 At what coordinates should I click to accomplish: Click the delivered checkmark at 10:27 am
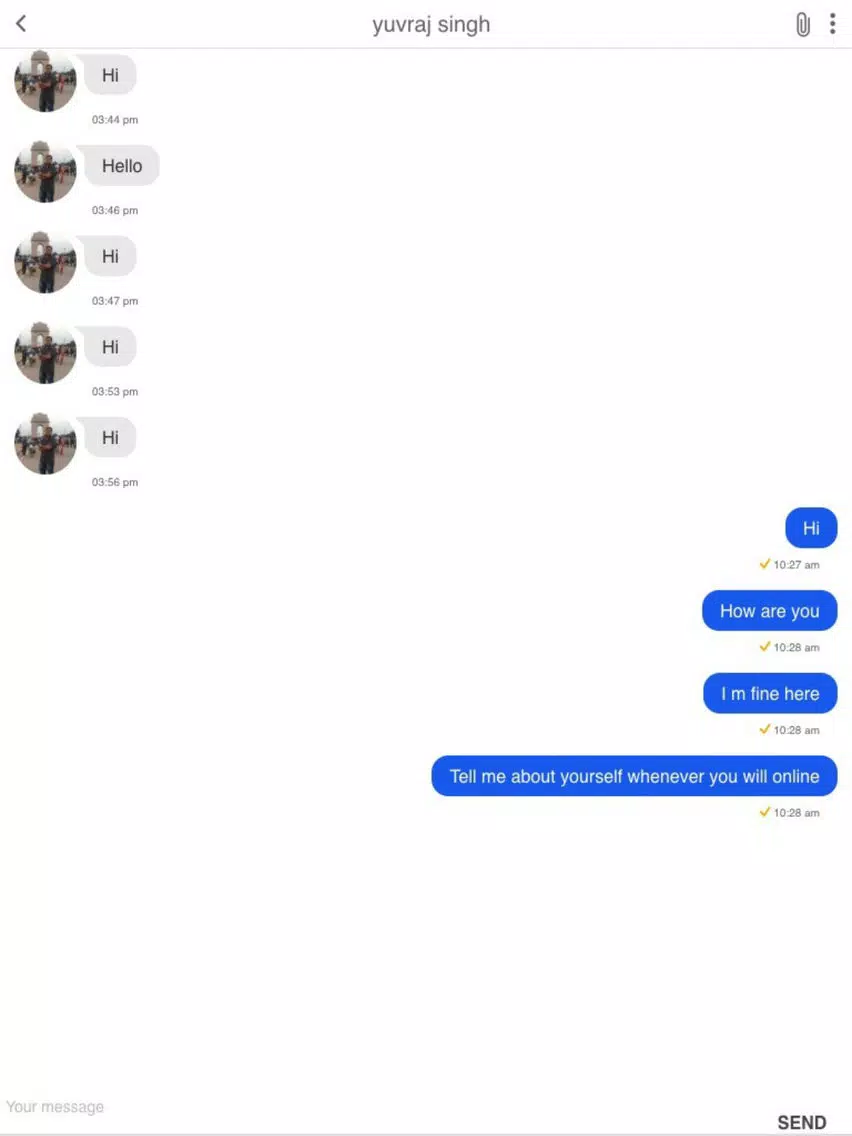click(x=764, y=564)
